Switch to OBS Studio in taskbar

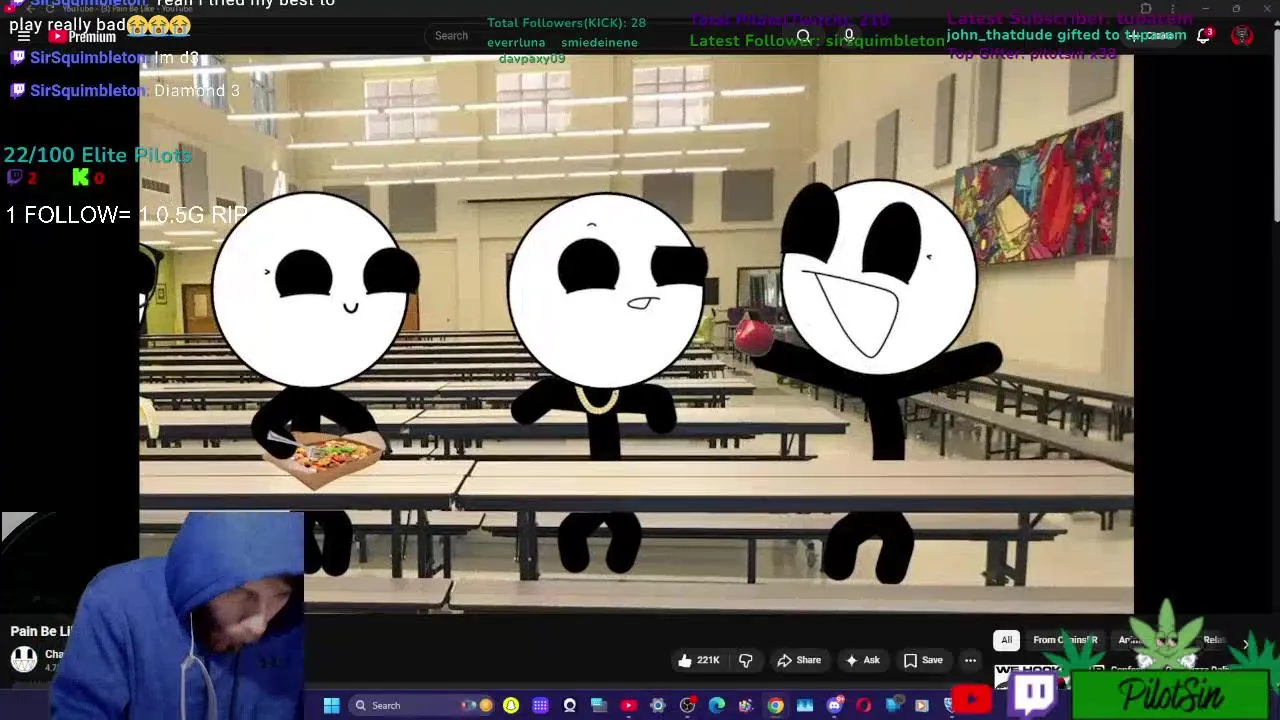coord(687,705)
